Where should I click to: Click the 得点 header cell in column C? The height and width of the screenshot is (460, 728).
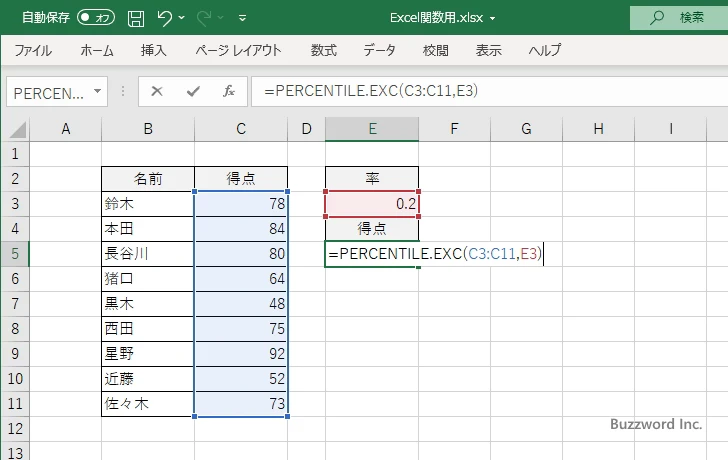point(241,179)
